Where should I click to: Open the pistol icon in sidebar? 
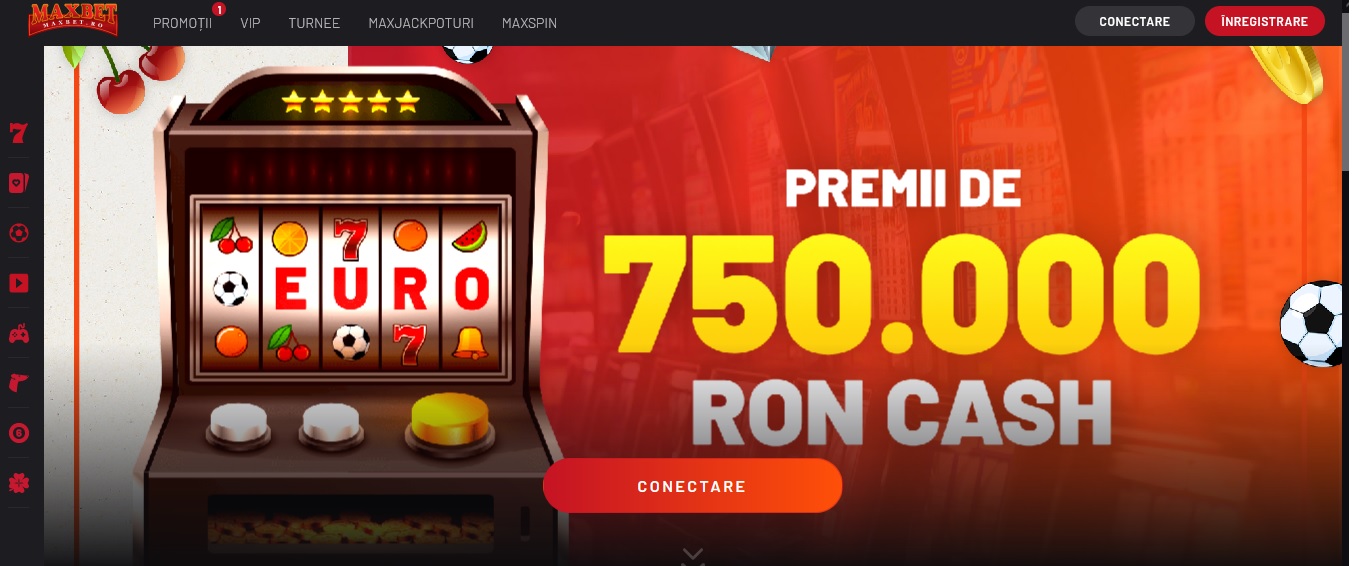pos(18,384)
